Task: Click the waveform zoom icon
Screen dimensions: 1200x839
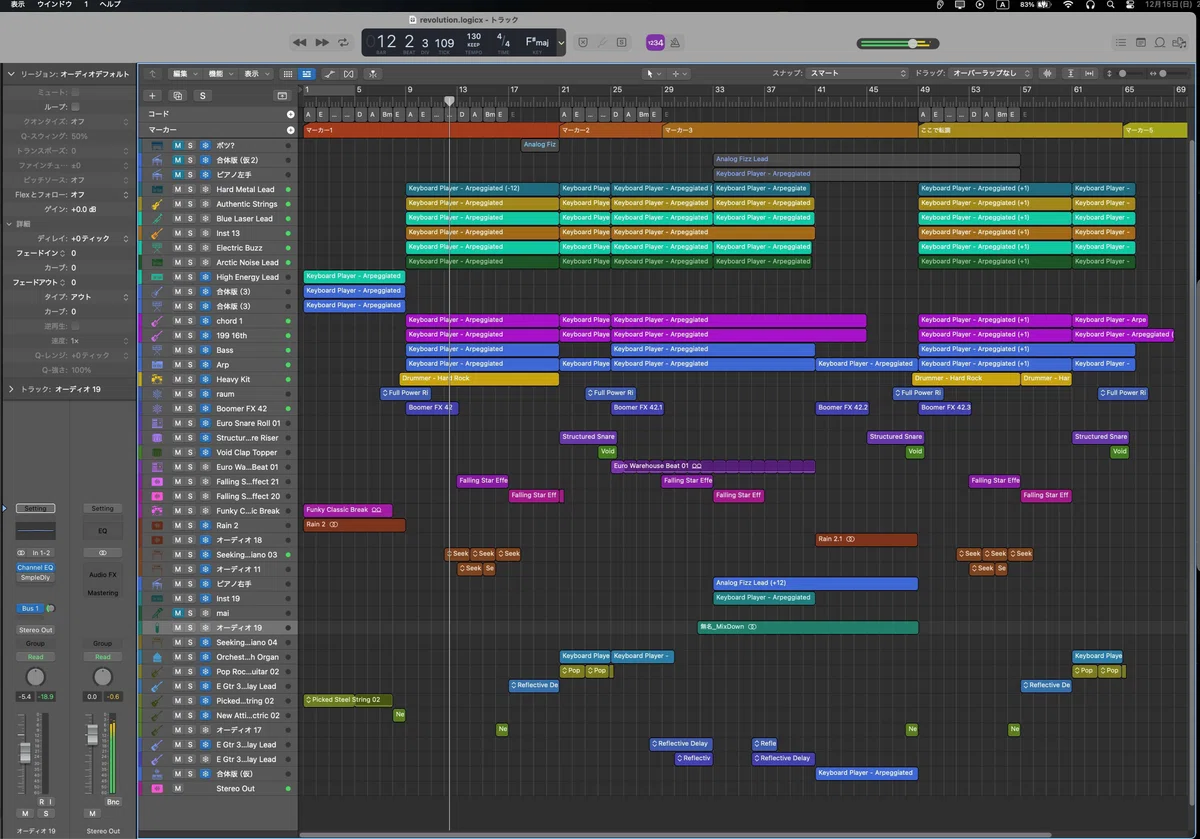Action: [x=1048, y=73]
